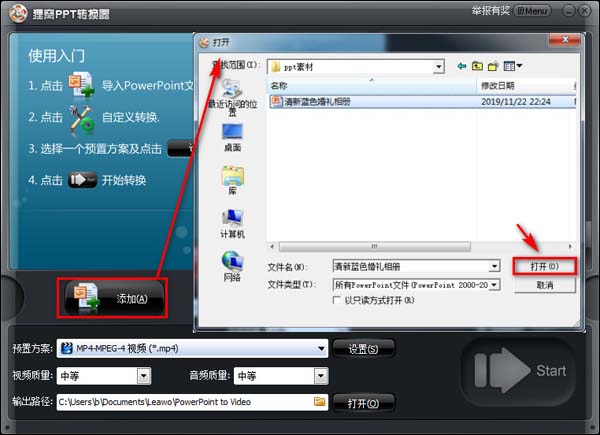Click the MP4 clapperboard icon in profile box
This screenshot has height=435, width=600.
pyautogui.click(x=67, y=348)
